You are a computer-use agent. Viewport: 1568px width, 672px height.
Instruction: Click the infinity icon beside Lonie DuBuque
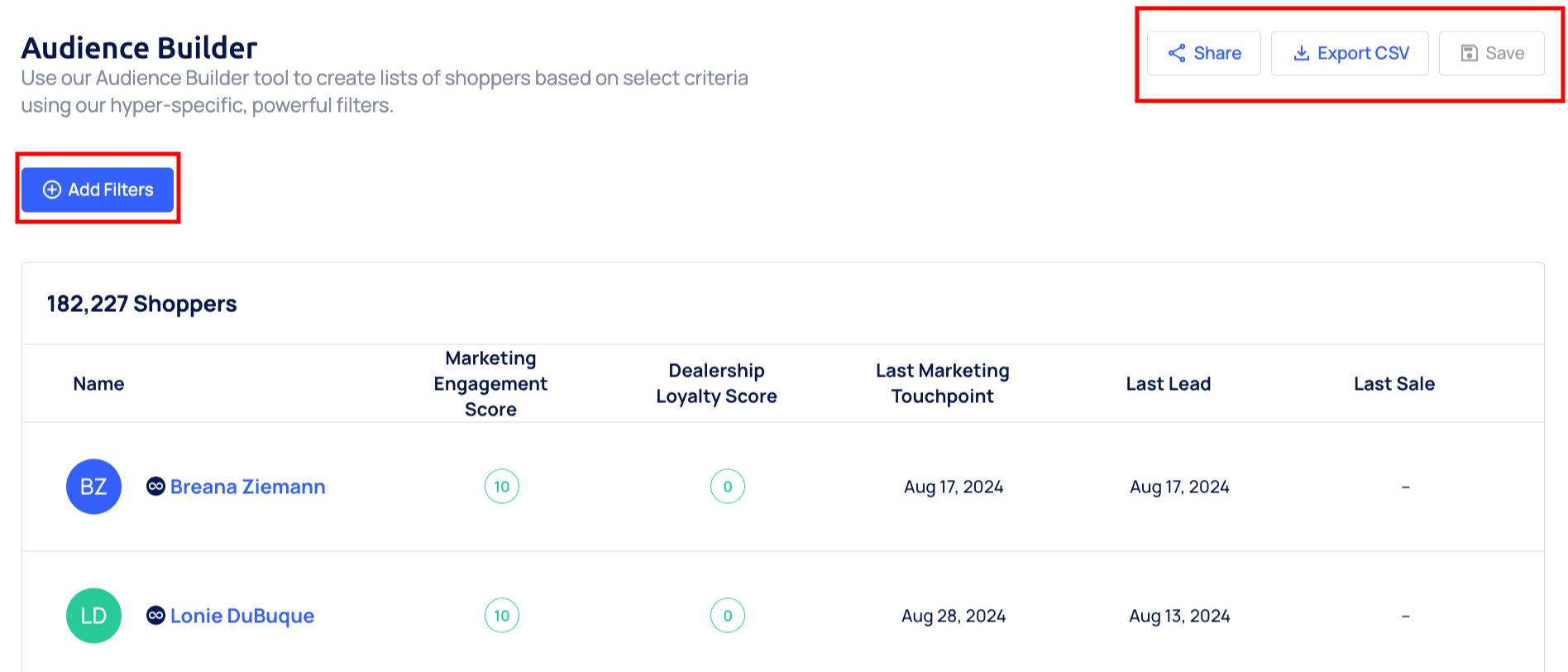point(155,616)
